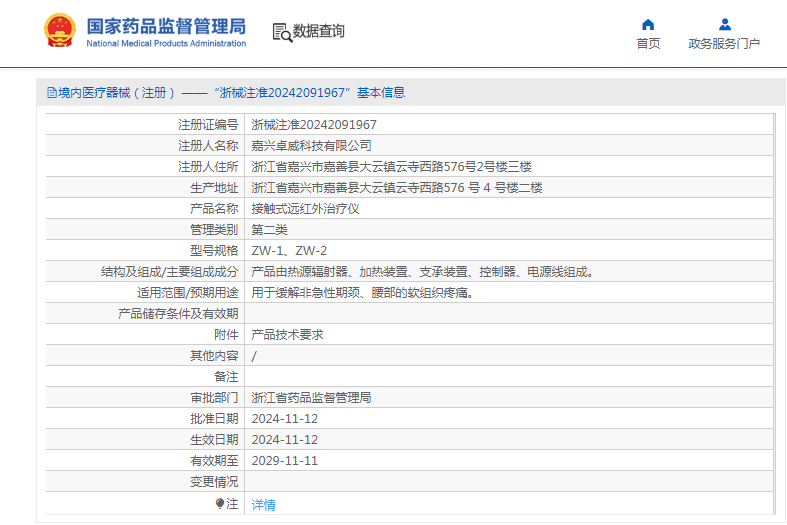The image size is (787, 525).
Task: Click the 国家药品监督管理局 site title
Action: pos(166,26)
